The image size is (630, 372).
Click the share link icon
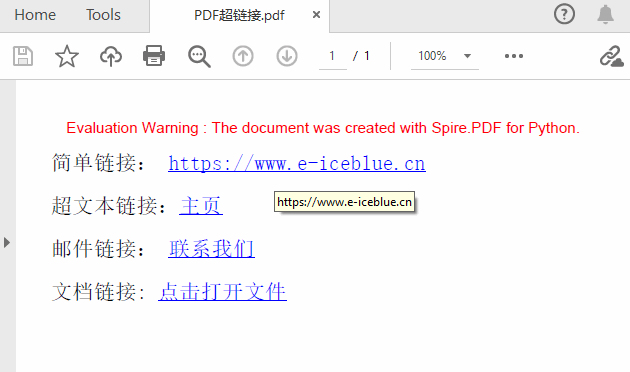tap(612, 56)
